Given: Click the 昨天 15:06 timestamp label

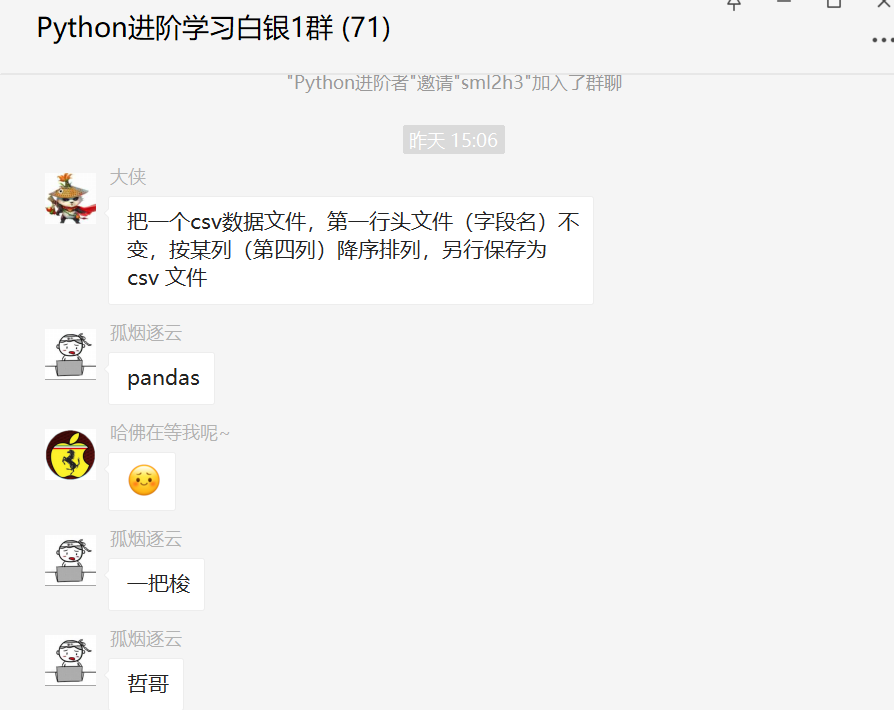Looking at the screenshot, I should click(454, 140).
